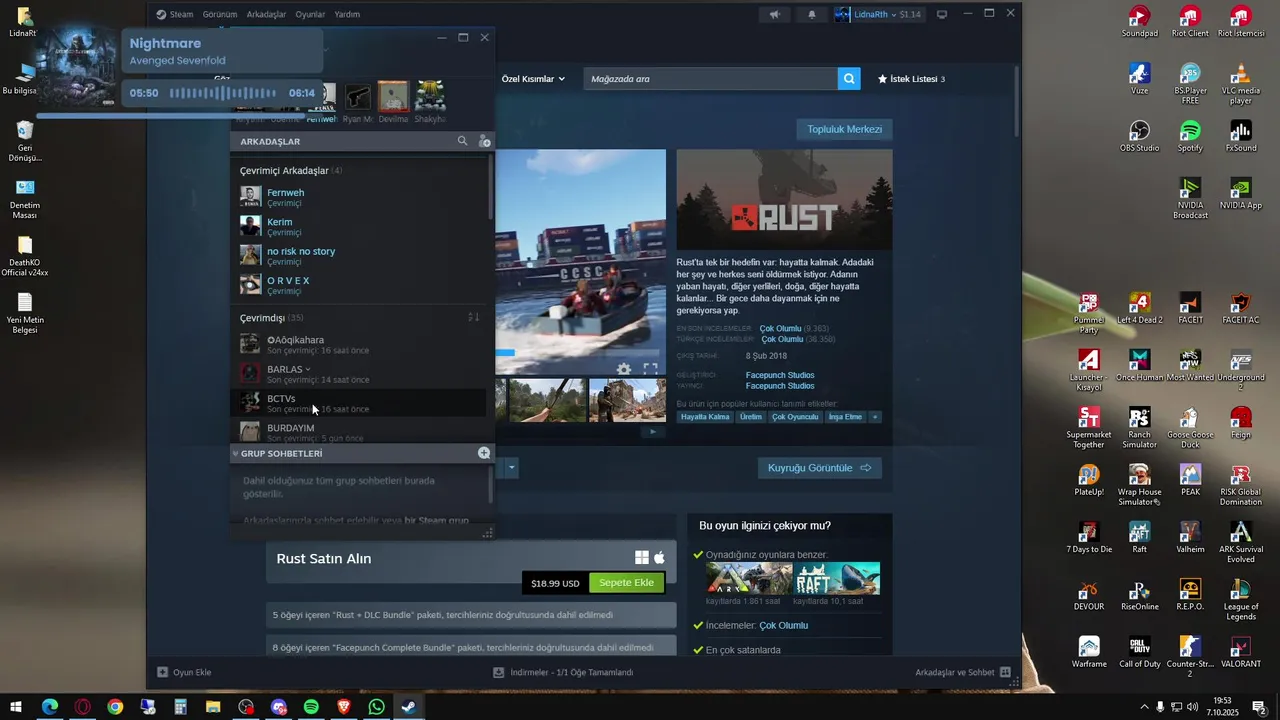
Task: Expand the Özel Kısımlar dropdown
Action: [x=533, y=79]
